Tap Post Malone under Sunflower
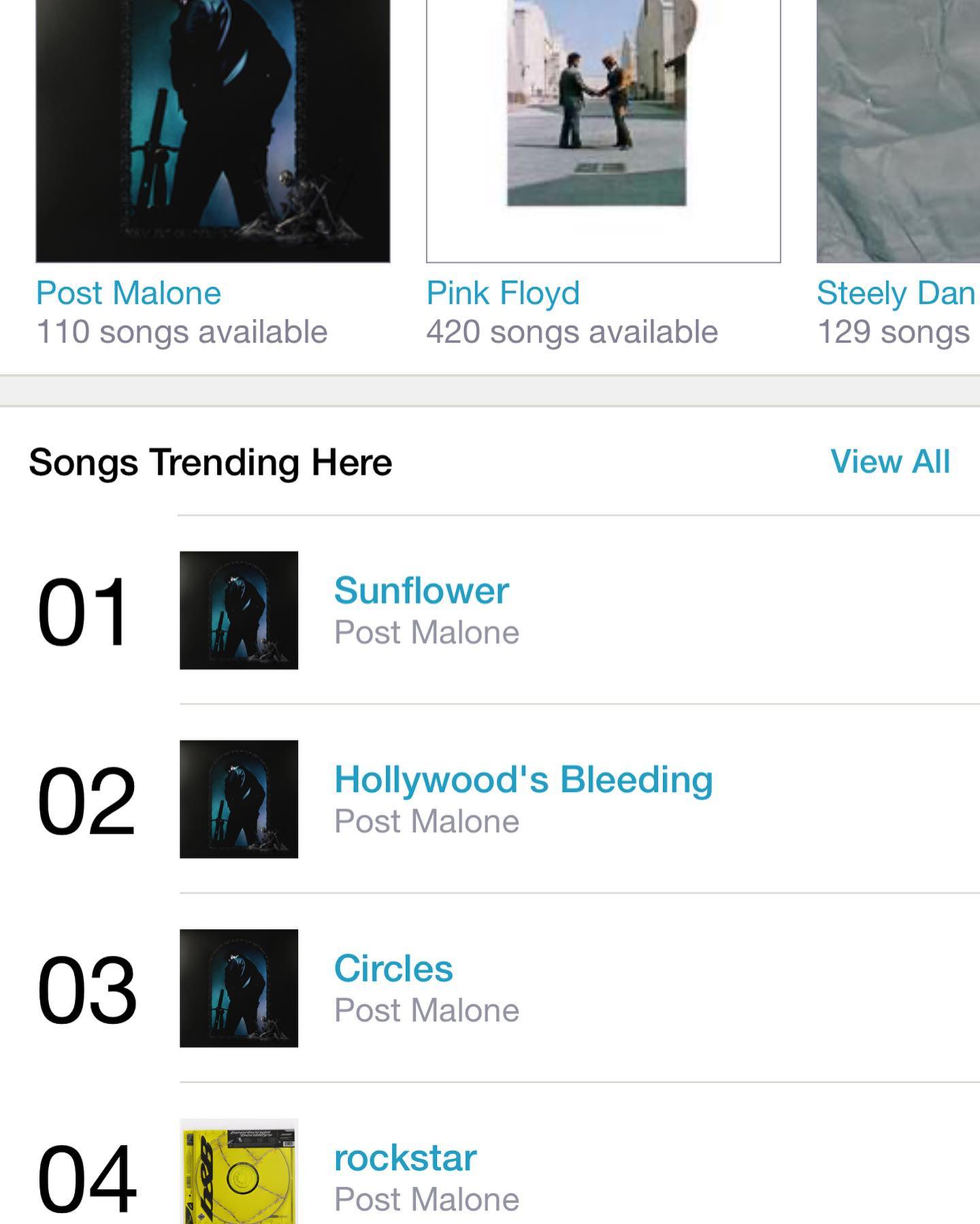The image size is (980, 1224). [x=427, y=633]
